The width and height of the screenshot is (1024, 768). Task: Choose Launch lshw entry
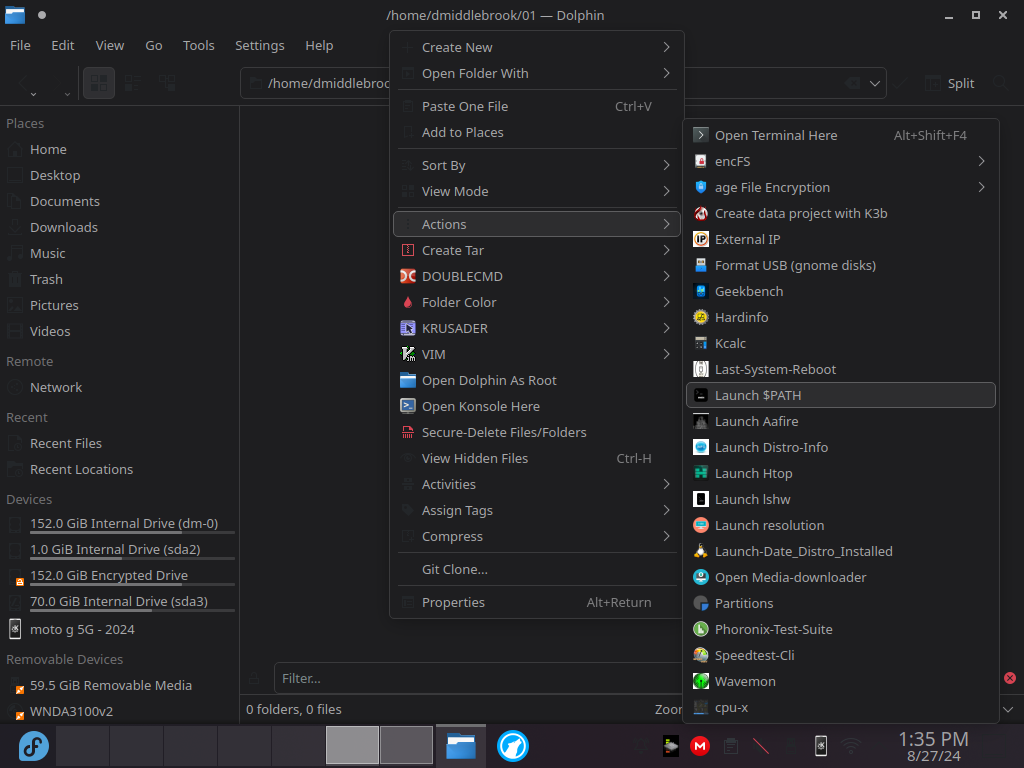(840, 500)
